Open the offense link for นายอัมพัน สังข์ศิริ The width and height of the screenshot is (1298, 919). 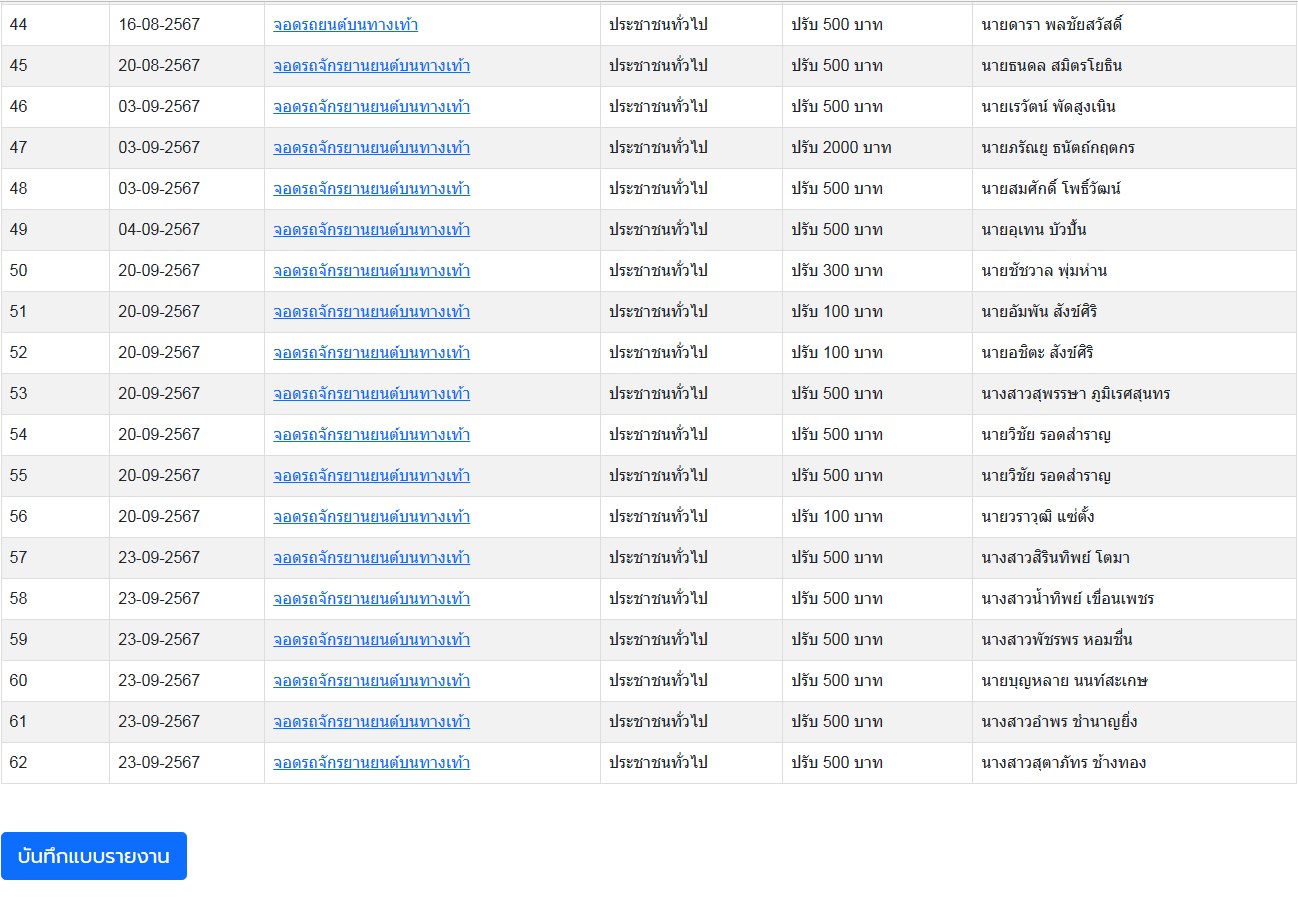[x=371, y=311]
